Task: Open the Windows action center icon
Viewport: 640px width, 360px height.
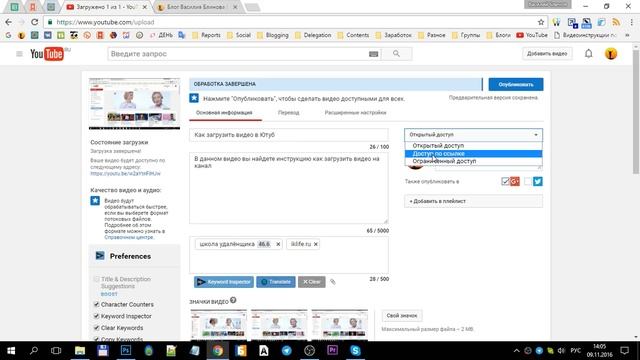Action: point(624,351)
